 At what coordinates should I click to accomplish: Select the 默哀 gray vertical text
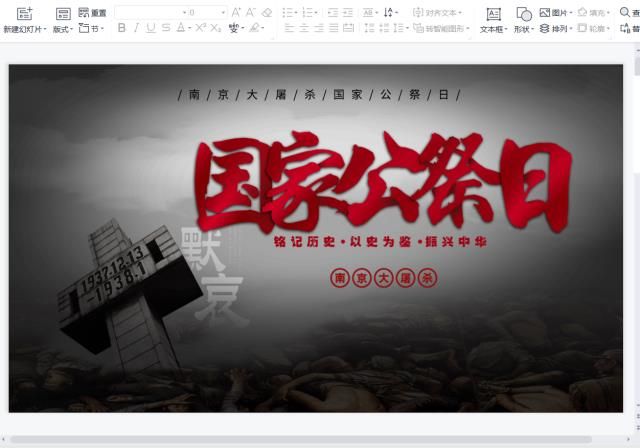pos(213,277)
